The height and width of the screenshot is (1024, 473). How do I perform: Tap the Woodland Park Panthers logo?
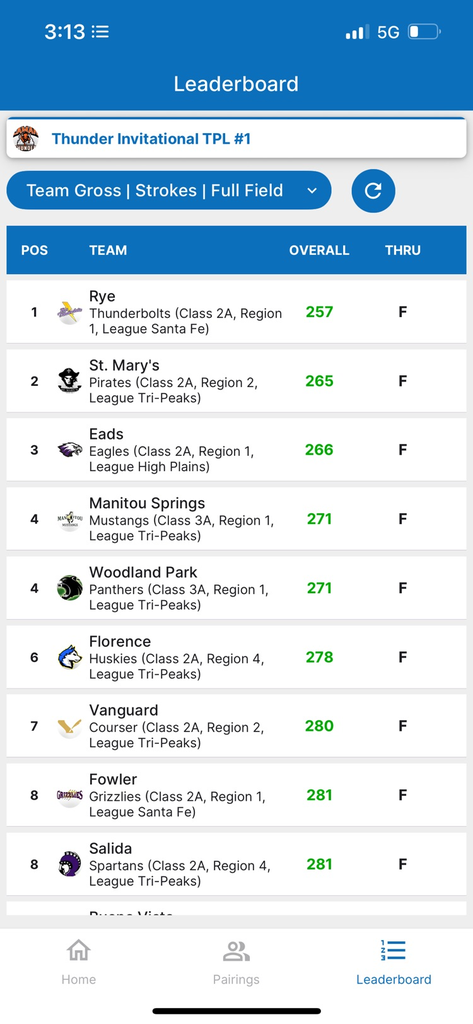pyautogui.click(x=70, y=588)
